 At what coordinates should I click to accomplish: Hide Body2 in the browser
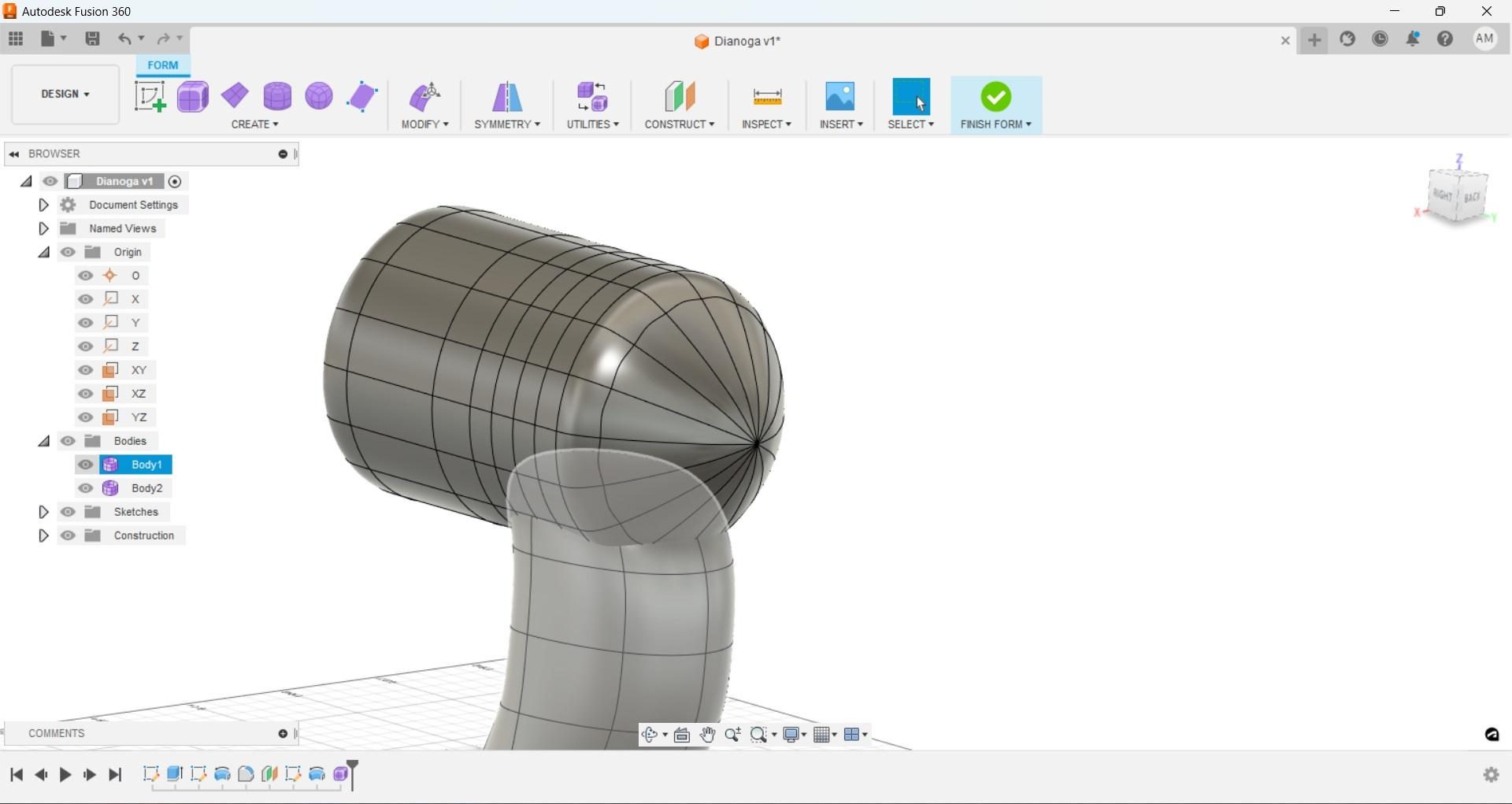[85, 488]
